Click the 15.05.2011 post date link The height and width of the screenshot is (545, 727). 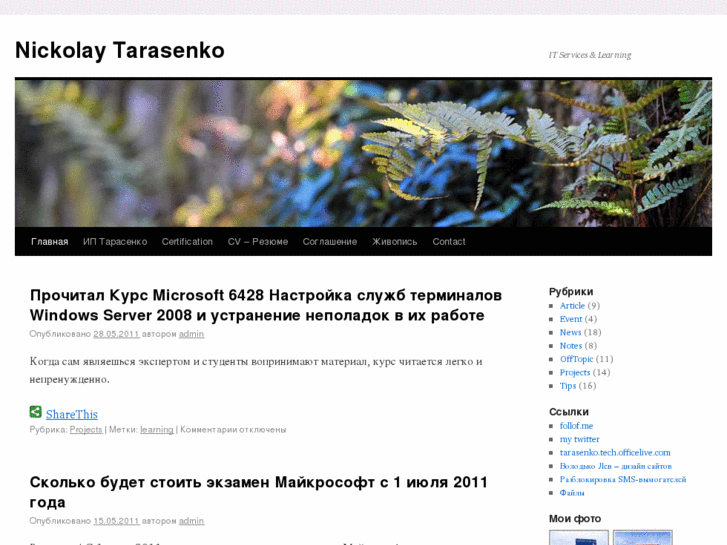pyautogui.click(x=116, y=521)
